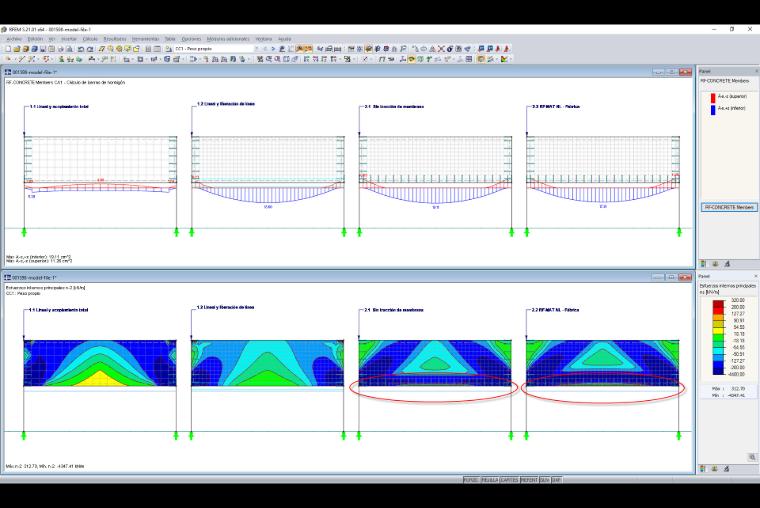Open the Herramientas menu
760x508 pixels.
145,39
